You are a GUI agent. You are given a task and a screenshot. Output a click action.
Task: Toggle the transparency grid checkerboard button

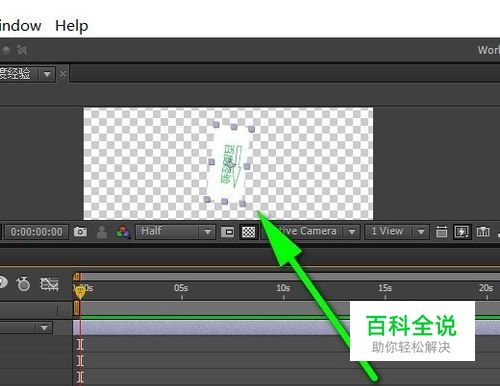(x=248, y=232)
